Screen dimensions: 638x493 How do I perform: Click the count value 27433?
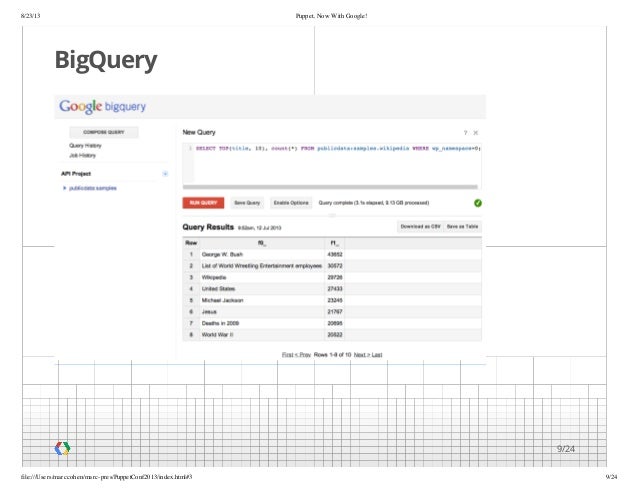tap(335, 288)
